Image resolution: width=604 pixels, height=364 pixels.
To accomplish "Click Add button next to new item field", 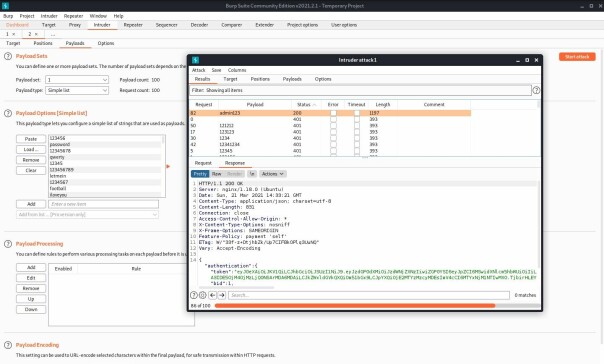I will coord(31,204).
